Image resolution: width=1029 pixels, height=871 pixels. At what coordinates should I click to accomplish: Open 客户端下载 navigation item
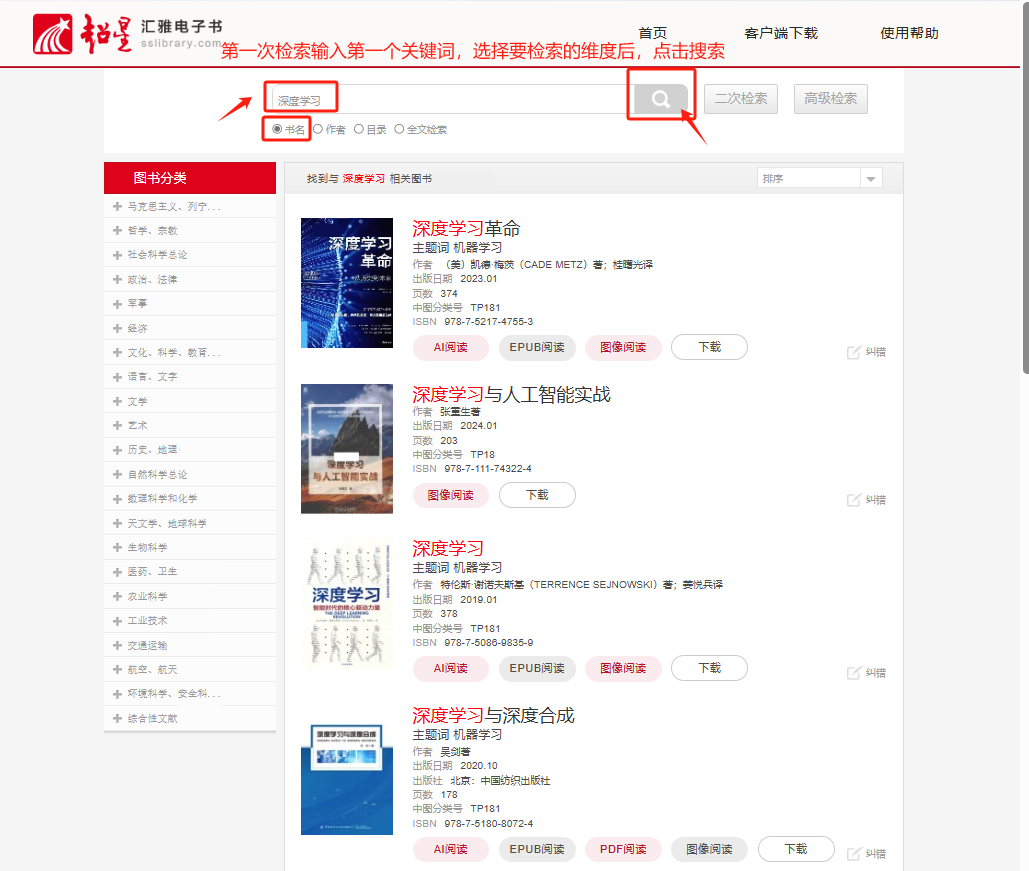tap(781, 33)
